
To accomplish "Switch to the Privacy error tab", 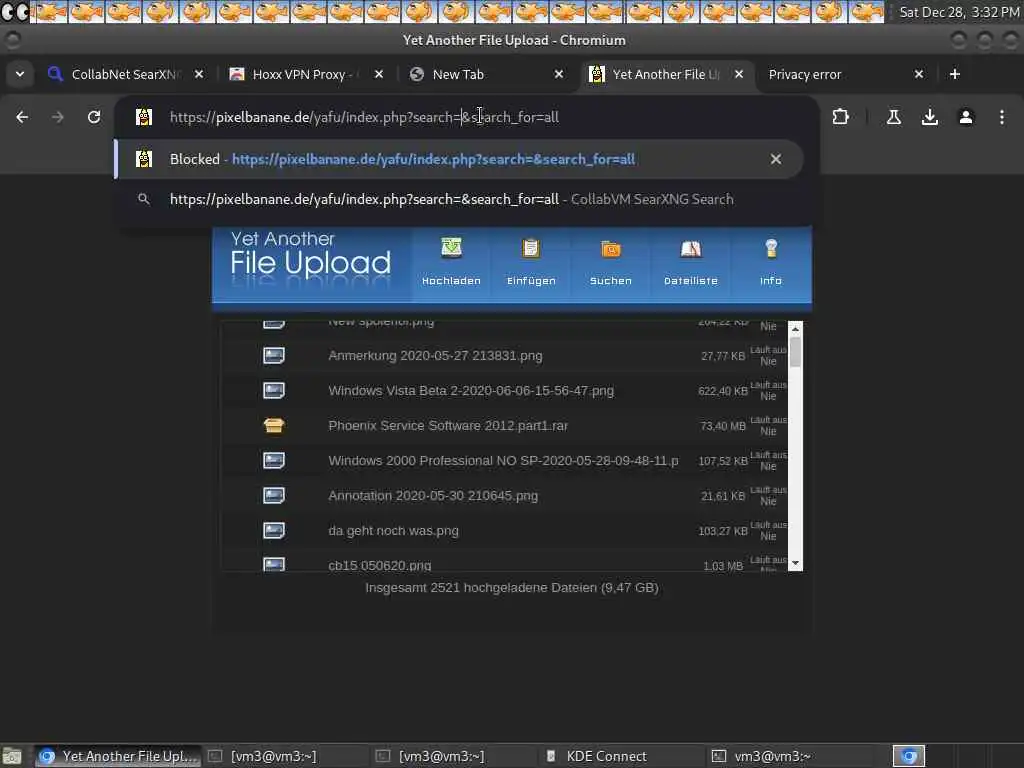I will pyautogui.click(x=845, y=74).
